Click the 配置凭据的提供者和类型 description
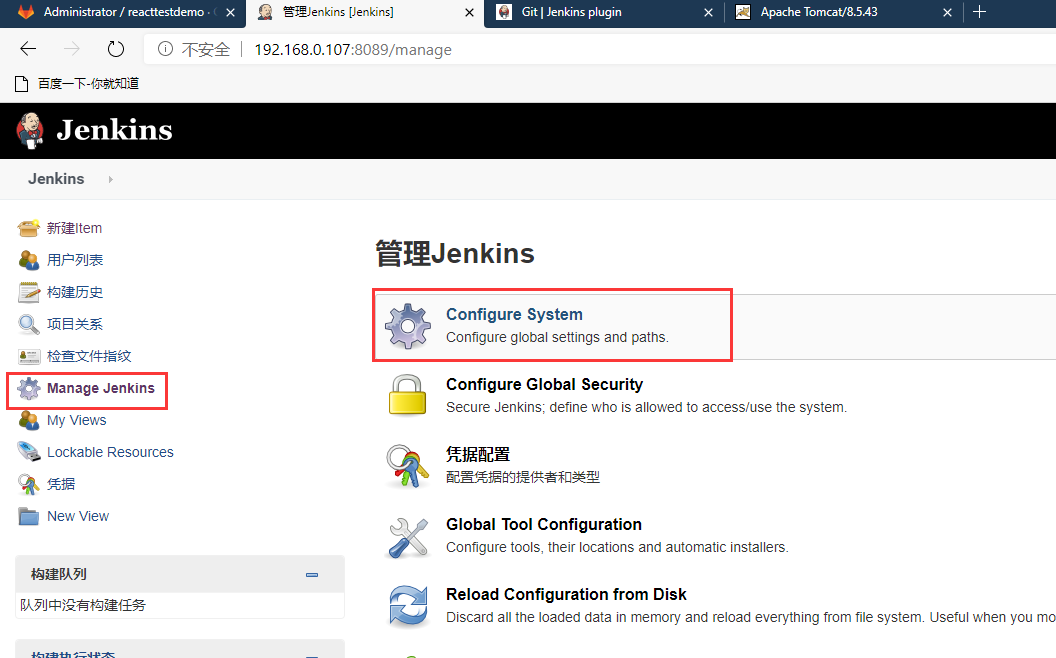The height and width of the screenshot is (658, 1056). click(523, 478)
